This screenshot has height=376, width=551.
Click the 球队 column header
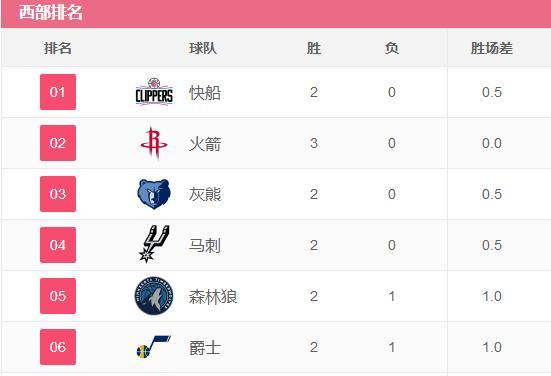[x=203, y=48]
